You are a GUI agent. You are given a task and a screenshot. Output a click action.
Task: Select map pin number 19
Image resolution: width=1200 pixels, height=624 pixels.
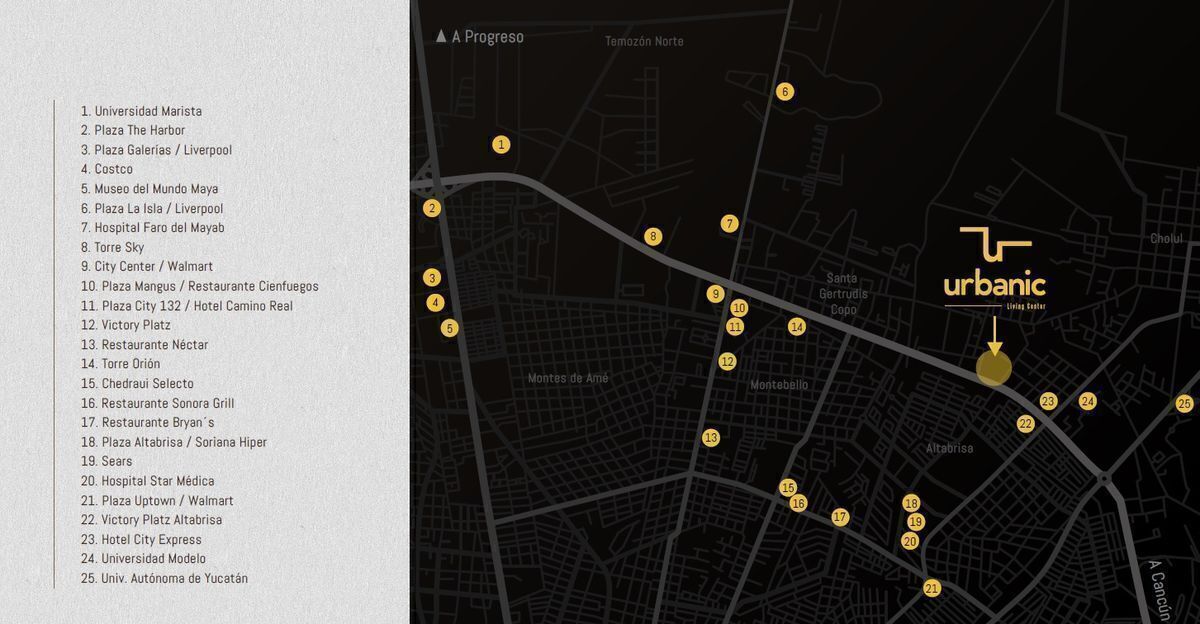(916, 522)
